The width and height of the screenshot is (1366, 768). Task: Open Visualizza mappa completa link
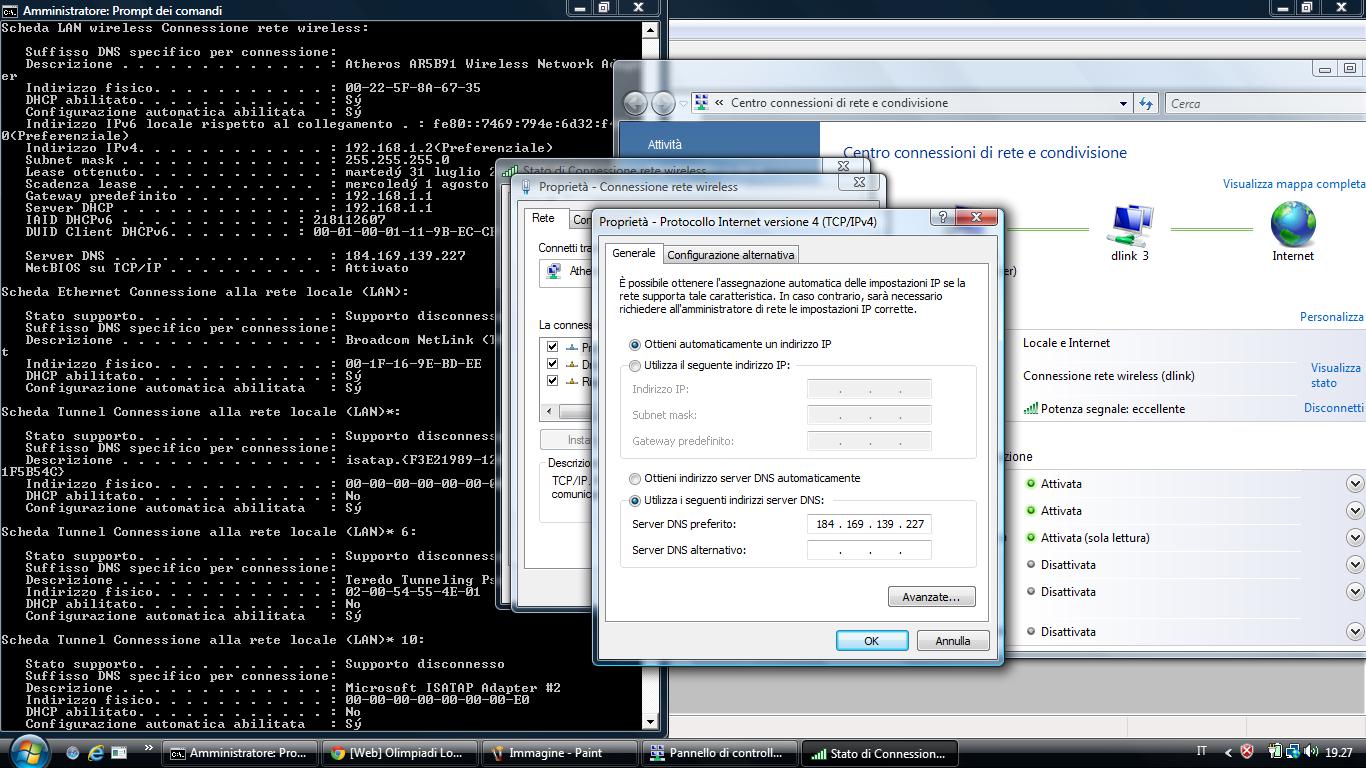[1293, 184]
